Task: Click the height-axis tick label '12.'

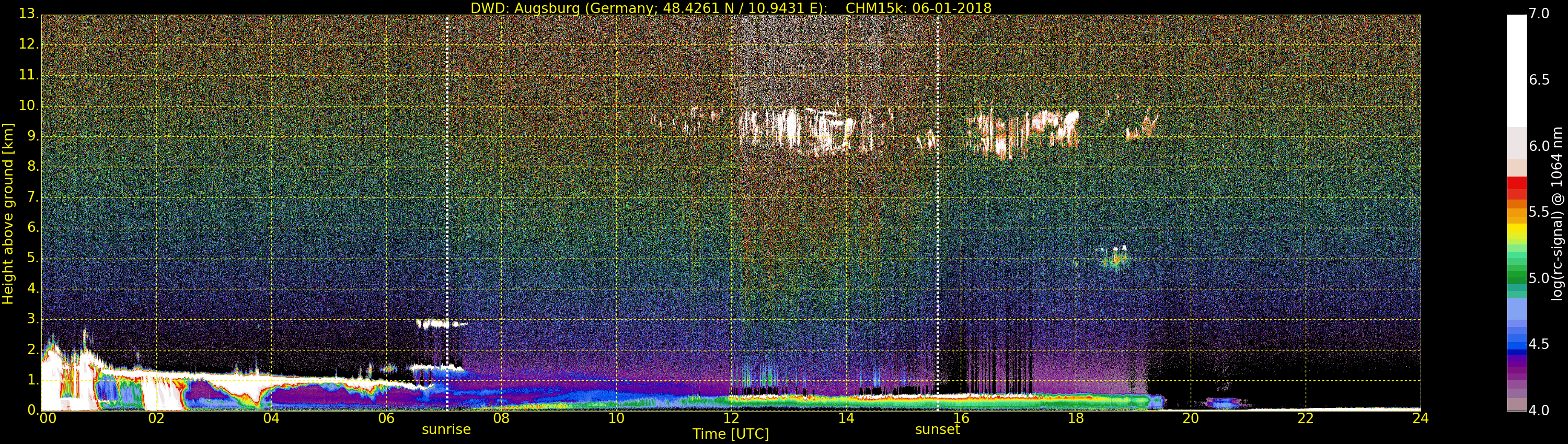Action: coord(29,44)
